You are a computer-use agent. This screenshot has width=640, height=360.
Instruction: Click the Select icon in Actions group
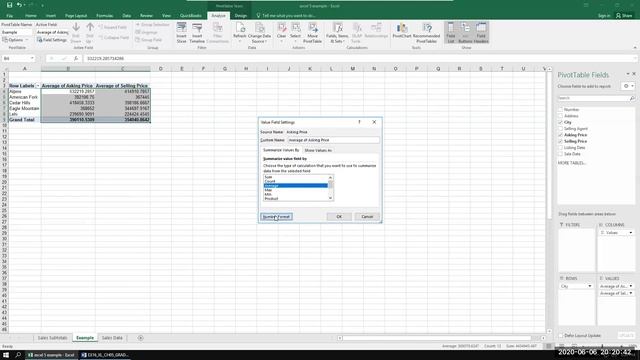point(296,27)
